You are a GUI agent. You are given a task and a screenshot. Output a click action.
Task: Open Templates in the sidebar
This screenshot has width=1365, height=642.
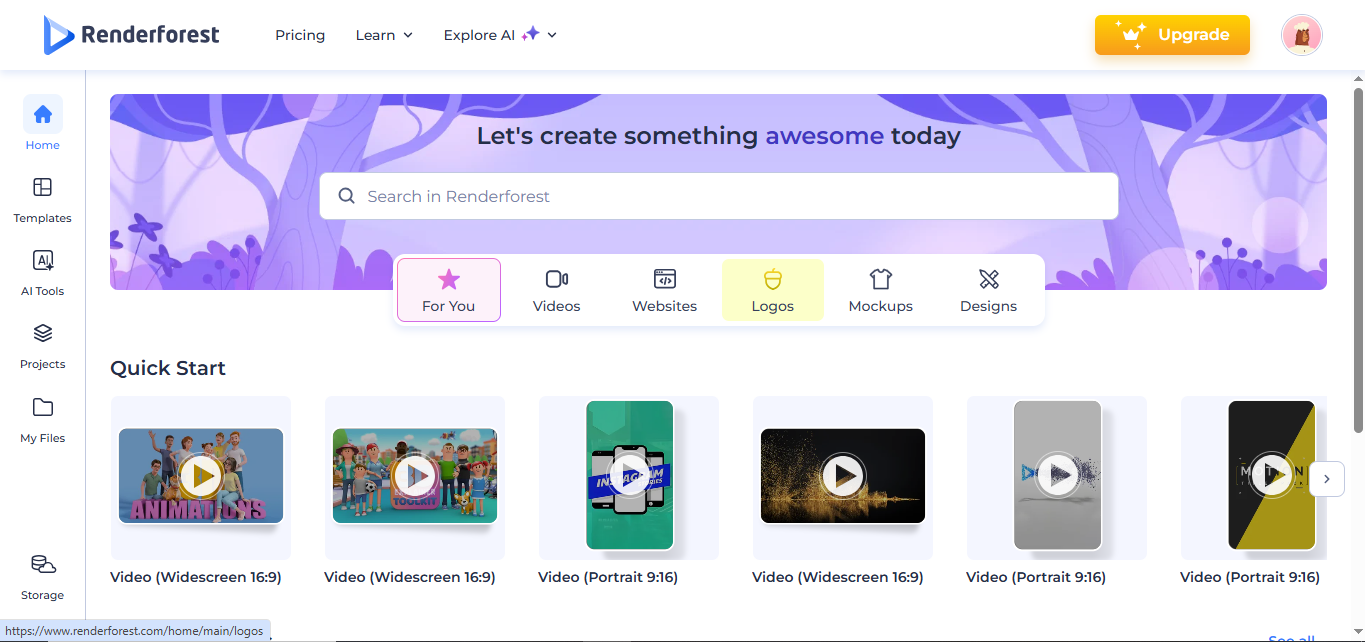[x=43, y=200]
